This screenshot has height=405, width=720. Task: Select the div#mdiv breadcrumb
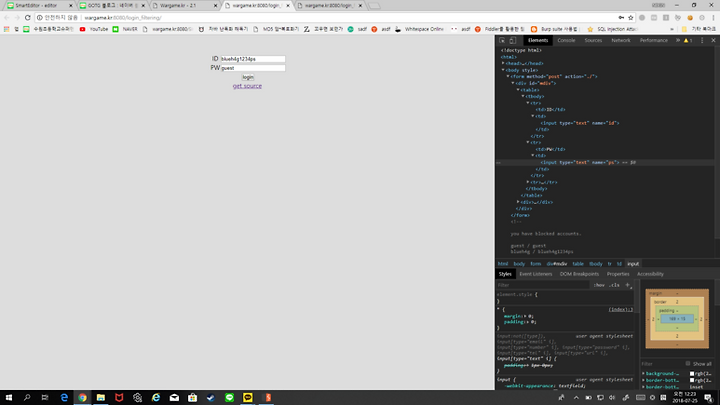point(557,264)
